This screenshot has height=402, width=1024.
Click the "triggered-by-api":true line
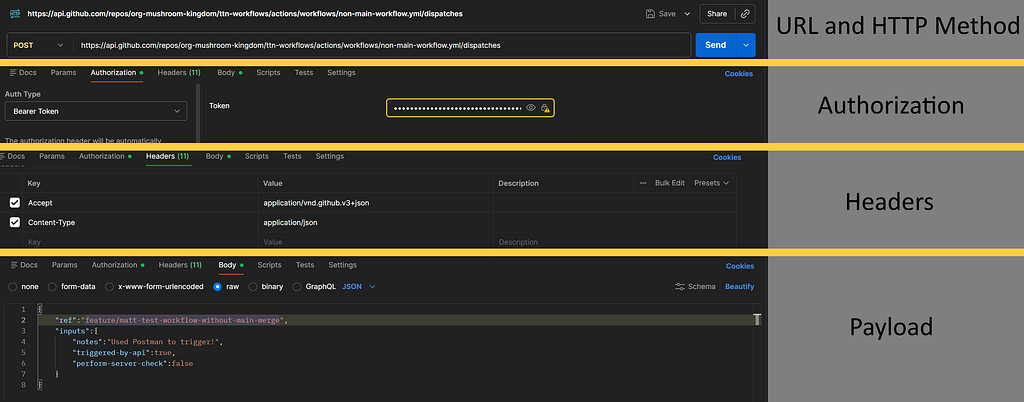[x=124, y=352]
